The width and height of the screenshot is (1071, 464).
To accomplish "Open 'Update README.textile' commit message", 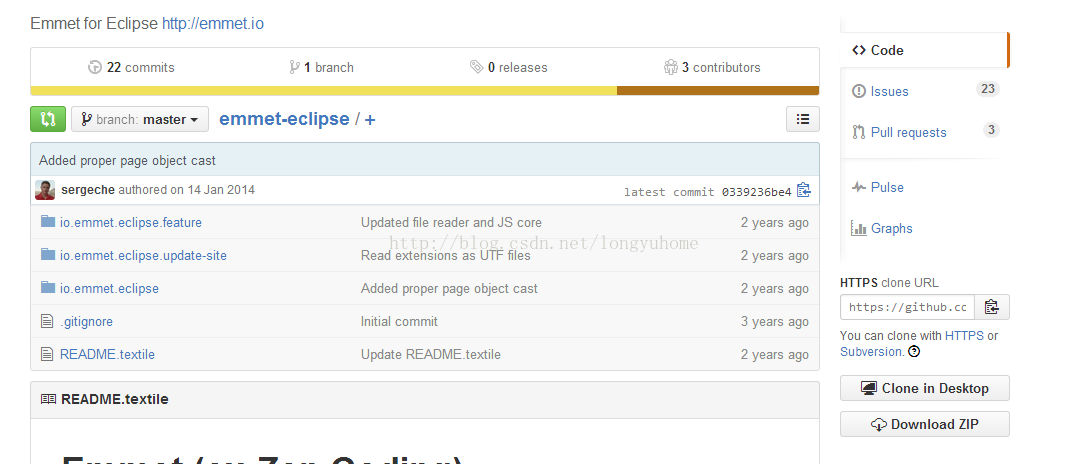I will pos(430,354).
